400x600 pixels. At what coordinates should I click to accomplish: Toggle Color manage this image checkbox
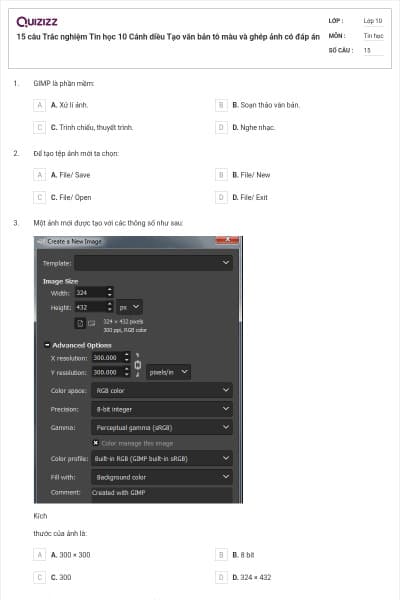pos(96,443)
